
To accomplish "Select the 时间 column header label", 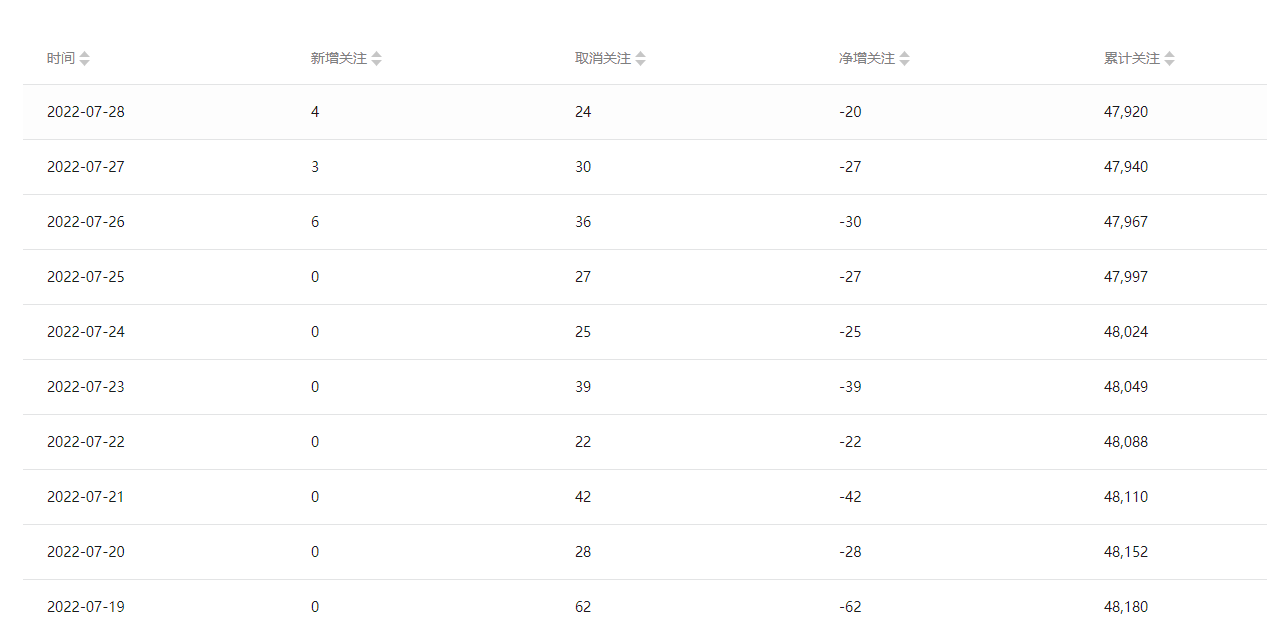I will [61, 59].
